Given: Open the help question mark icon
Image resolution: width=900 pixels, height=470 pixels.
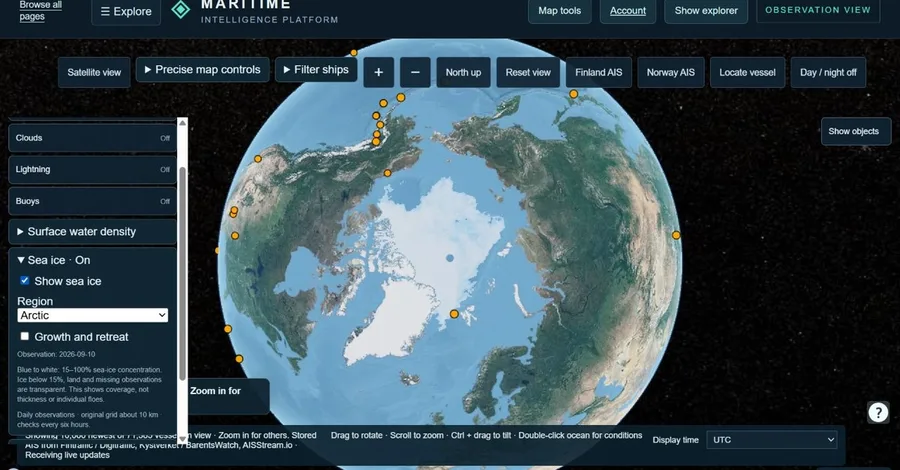Looking at the screenshot, I should [878, 412].
